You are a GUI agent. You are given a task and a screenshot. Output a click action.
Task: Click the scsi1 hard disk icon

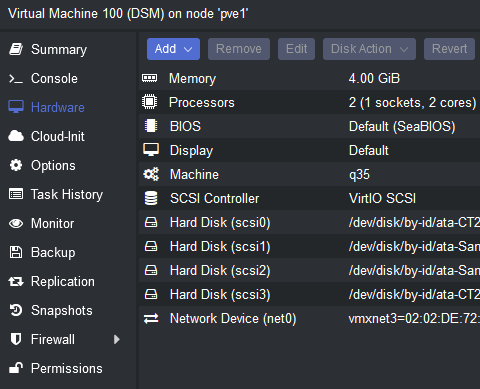(x=151, y=246)
